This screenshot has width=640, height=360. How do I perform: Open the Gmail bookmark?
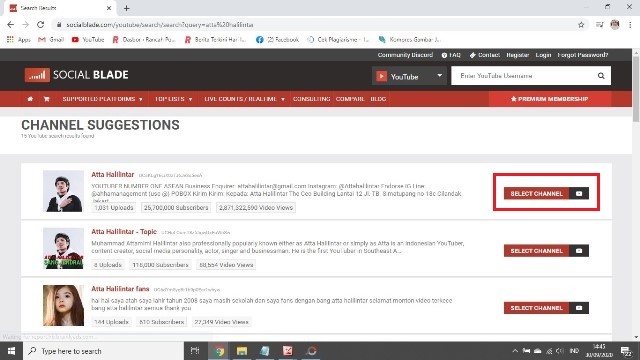click(x=51, y=40)
